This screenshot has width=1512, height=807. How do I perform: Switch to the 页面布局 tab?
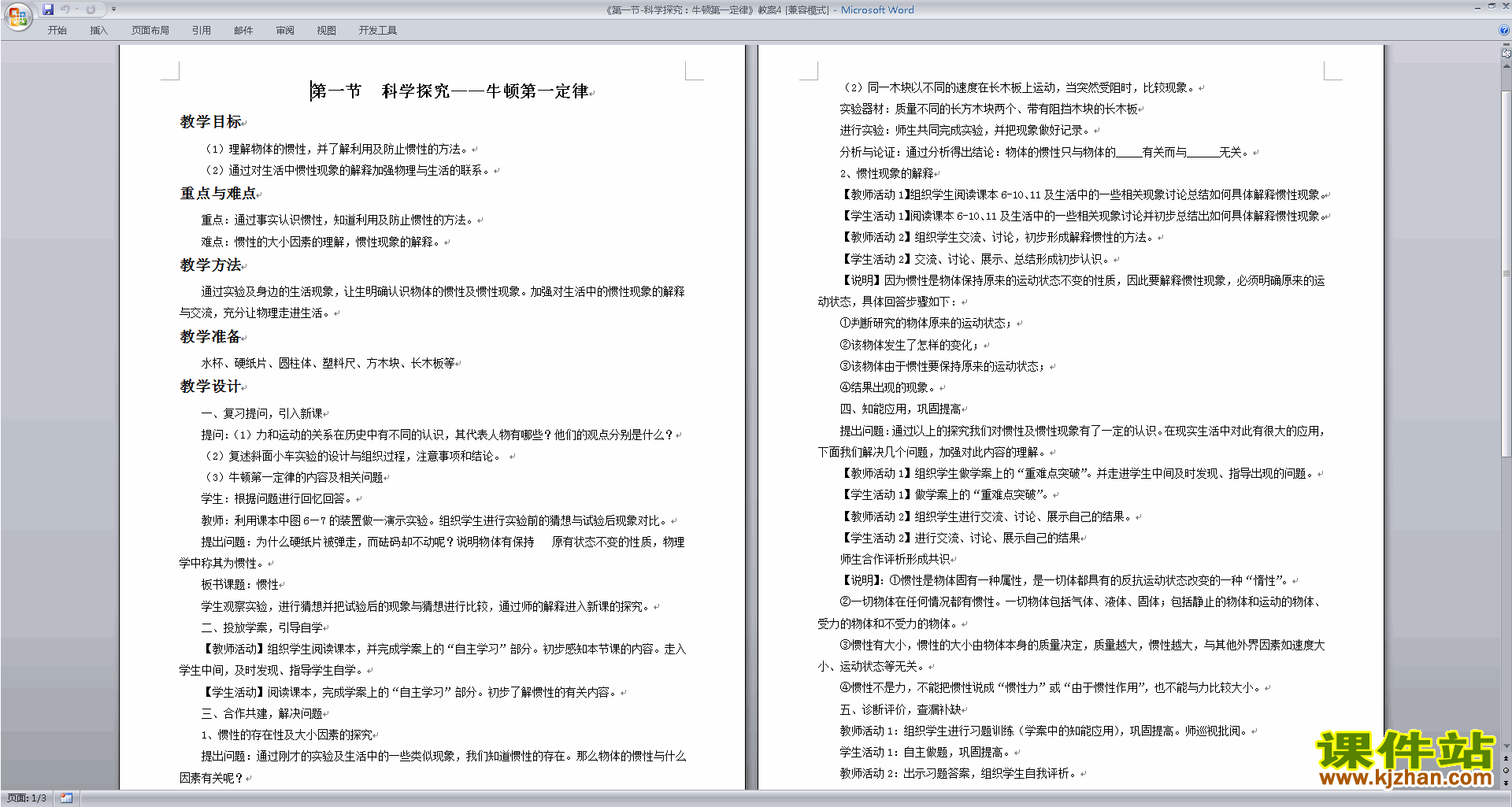click(150, 31)
